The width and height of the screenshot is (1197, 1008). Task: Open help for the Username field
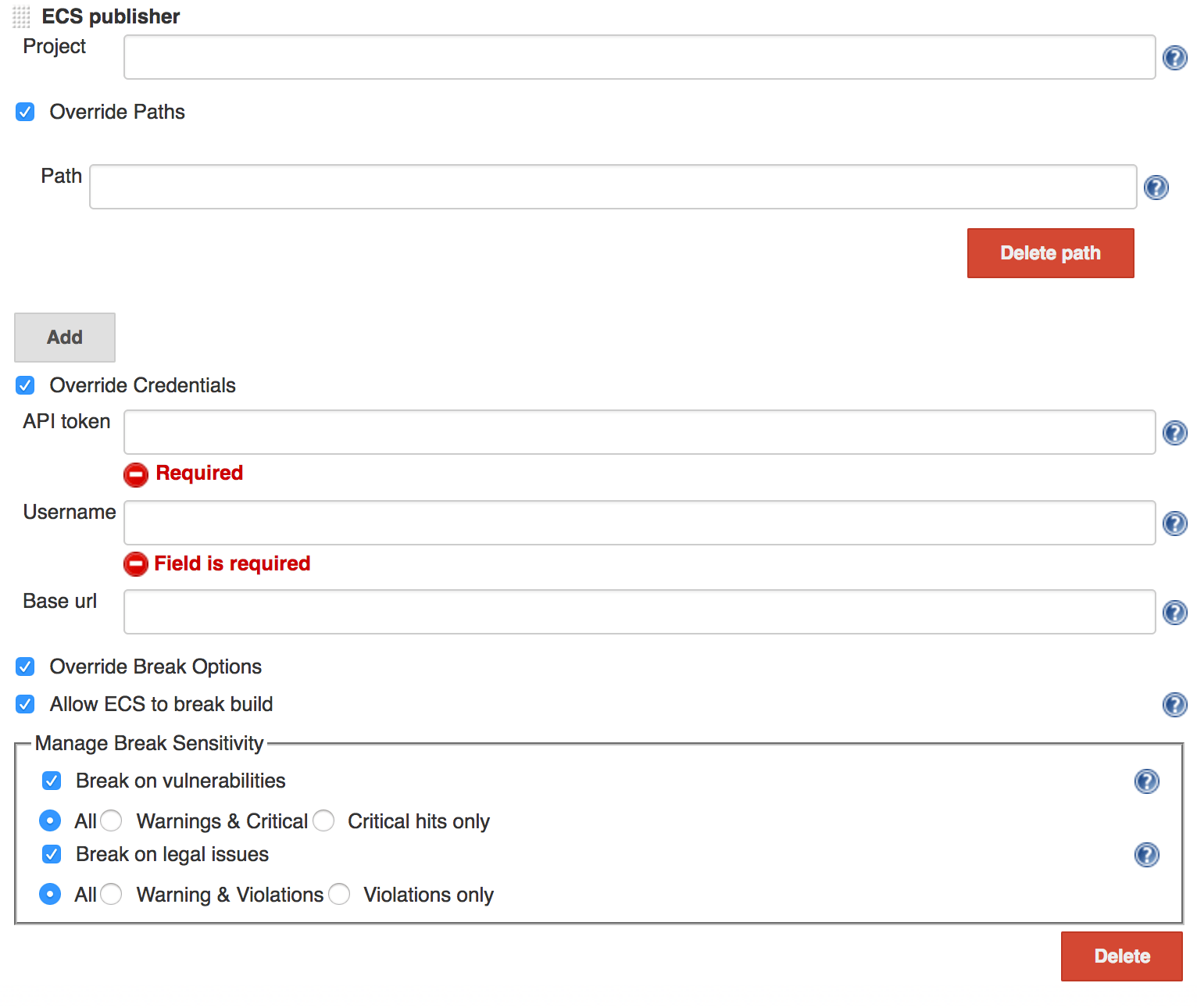1174,524
